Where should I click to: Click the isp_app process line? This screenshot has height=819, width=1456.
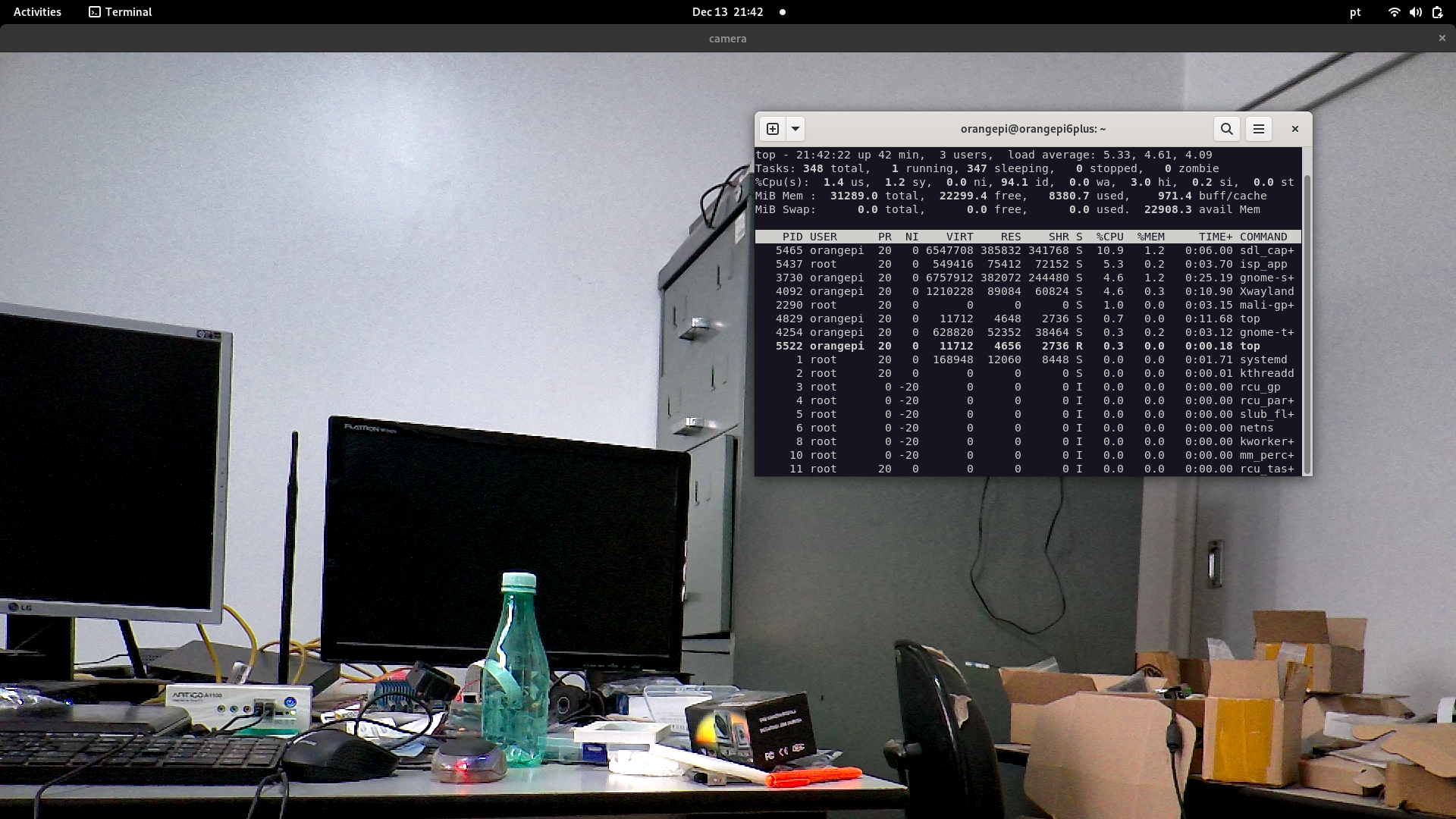[1028, 264]
